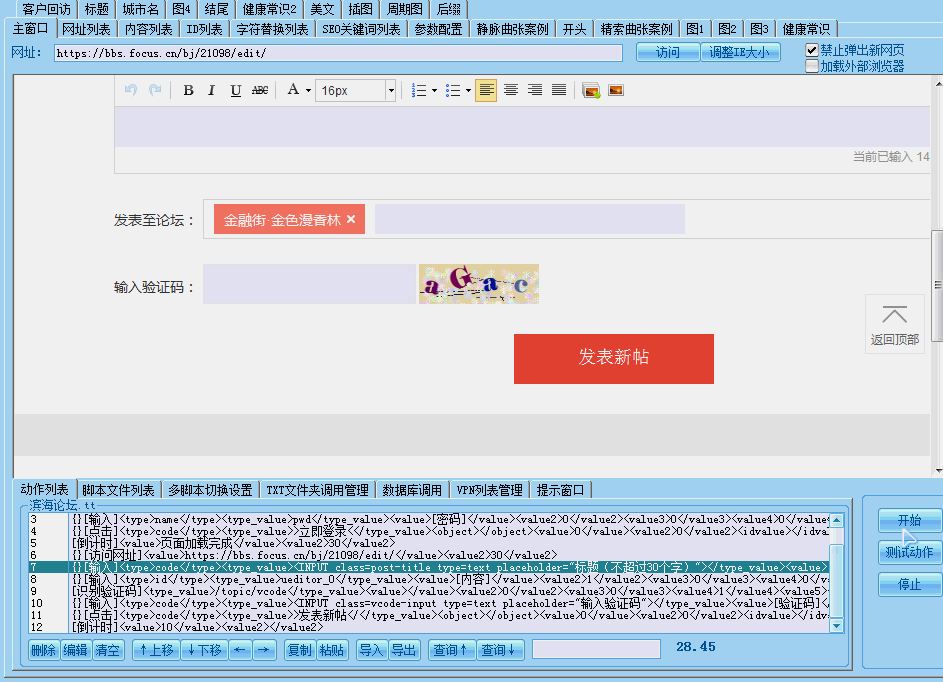Check the 加载外部浏览器 option
This screenshot has height=682, width=943.
tap(812, 66)
